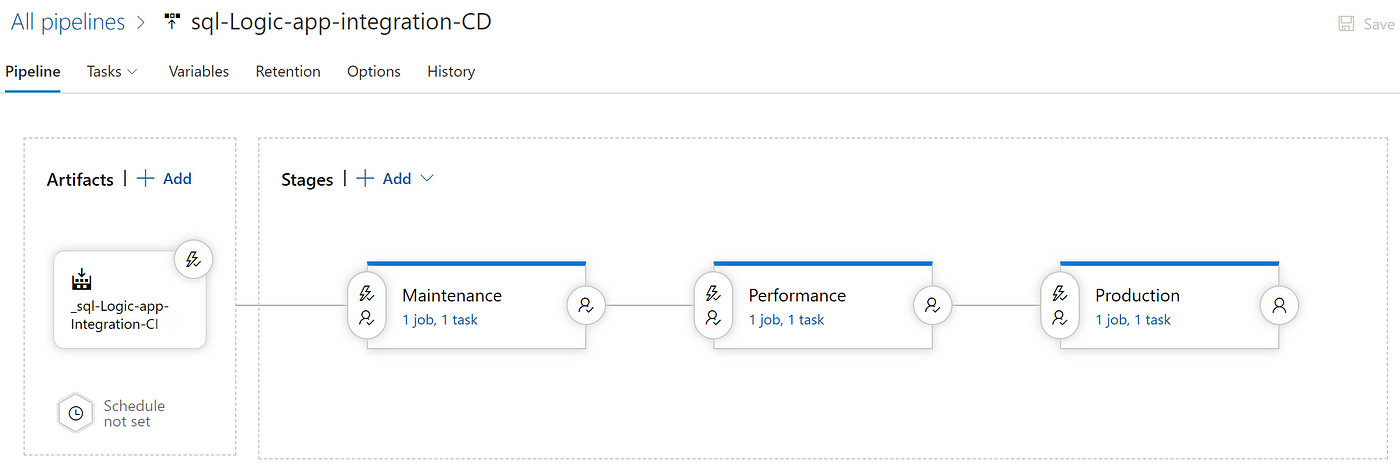
Task: Open the Retention tab
Action: 288,71
